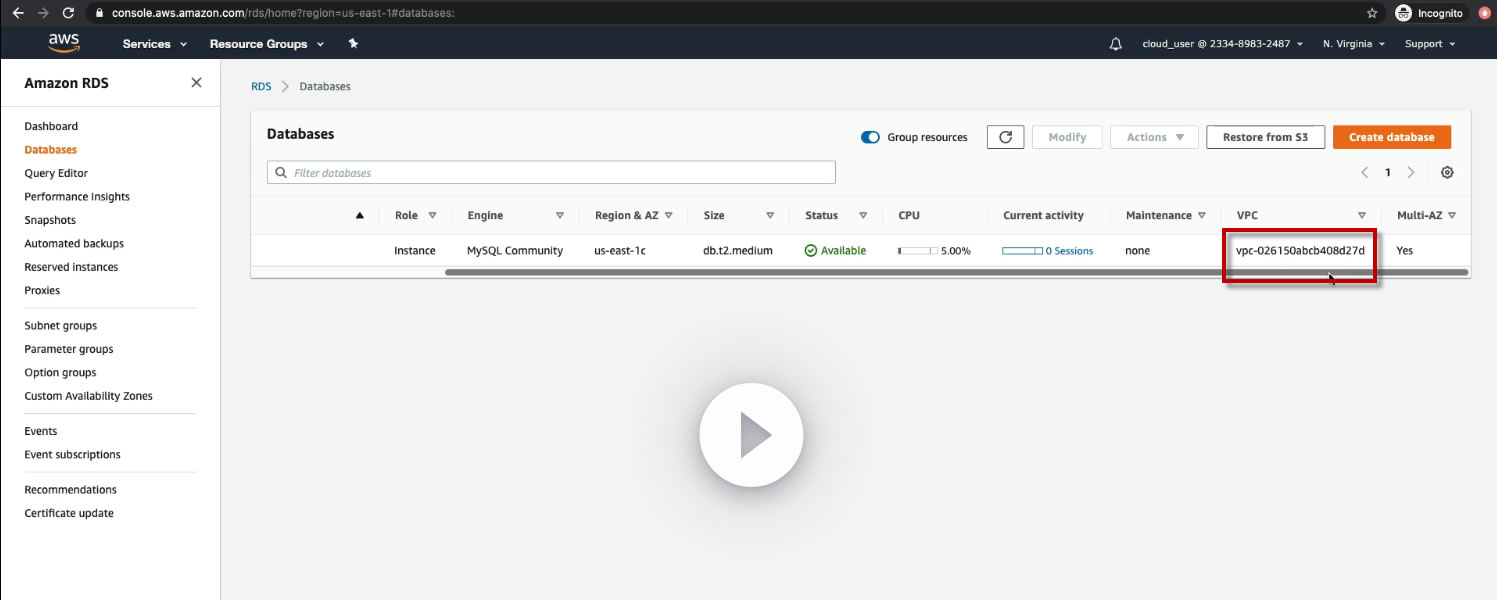The image size is (1497, 600).
Task: Click the search magnifier in filter box
Action: [281, 173]
